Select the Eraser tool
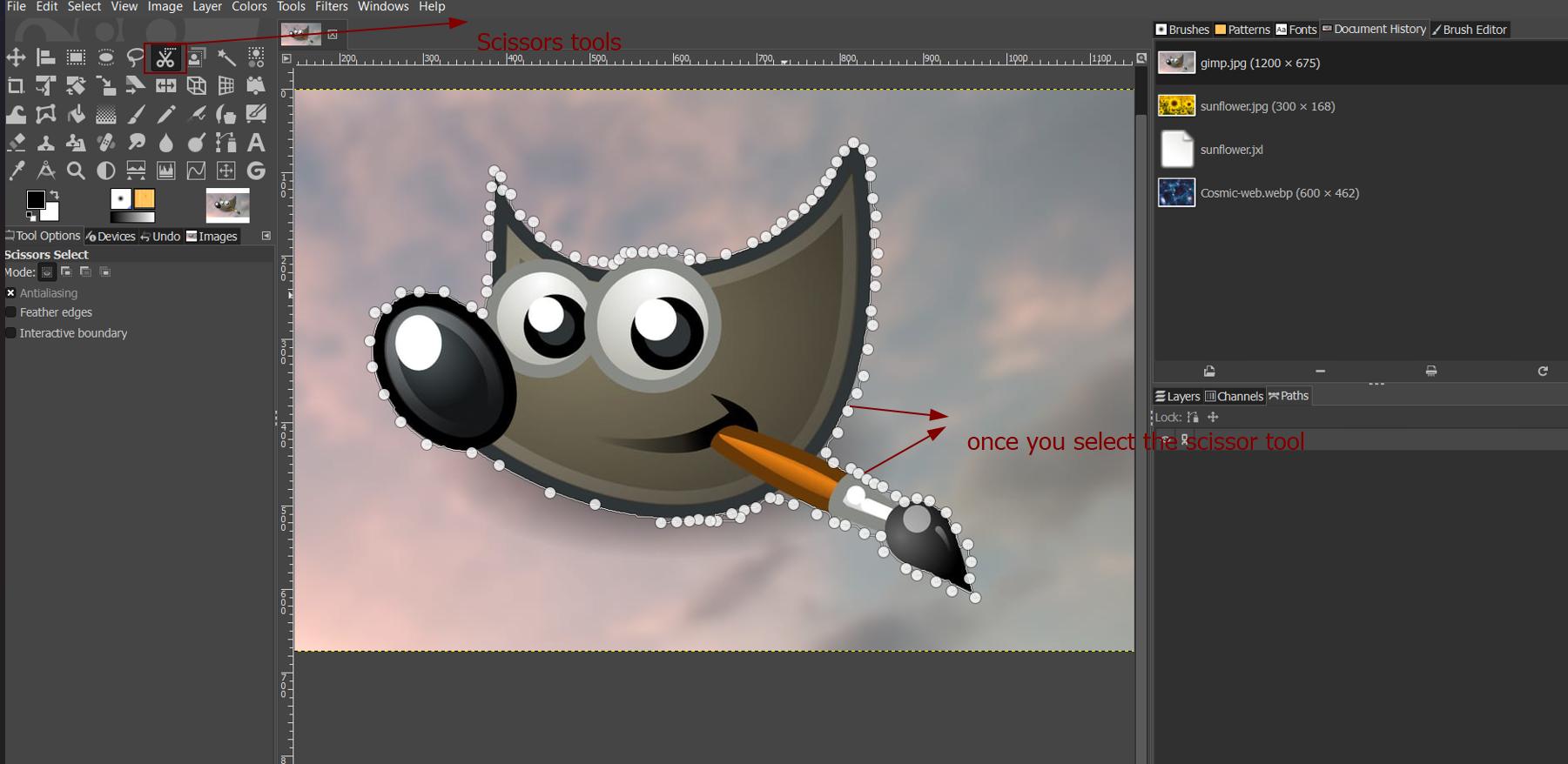 pos(16,142)
